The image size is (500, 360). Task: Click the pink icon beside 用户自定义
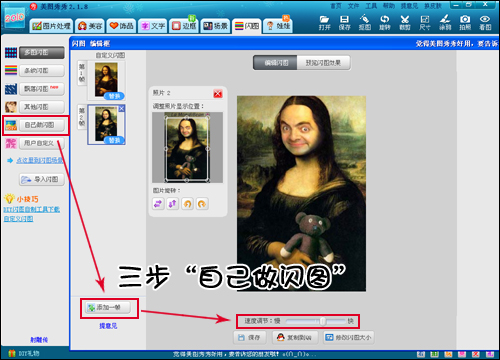[x=11, y=143]
